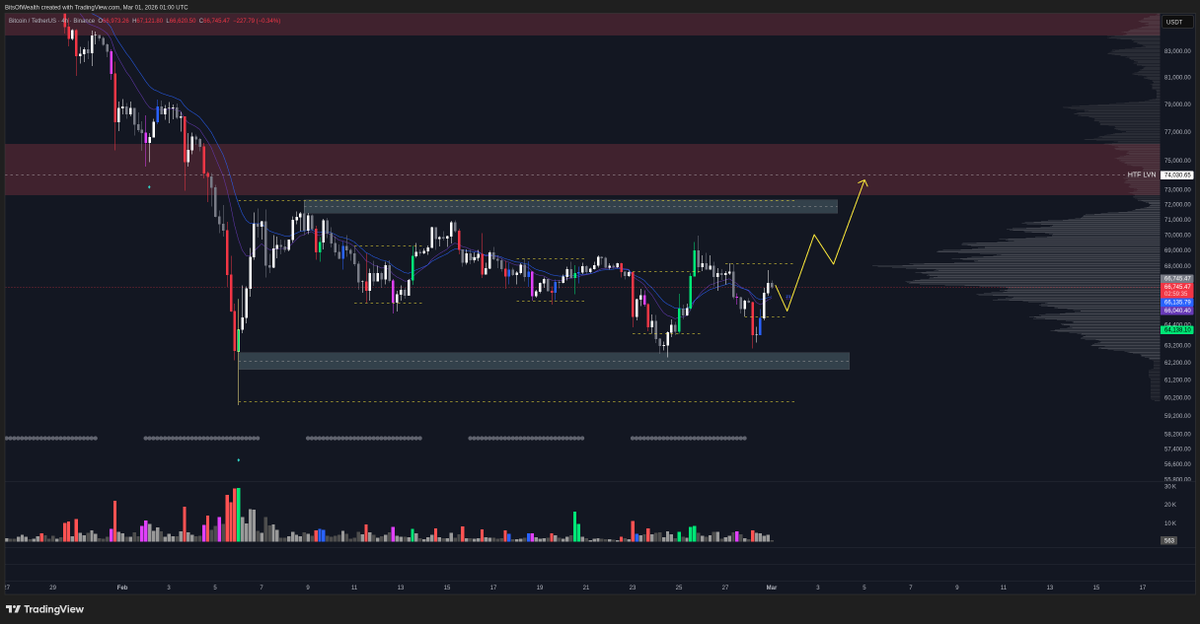Click the 56,600.00 price scale label
Viewport: 1200px width, 624px height.
1175,464
